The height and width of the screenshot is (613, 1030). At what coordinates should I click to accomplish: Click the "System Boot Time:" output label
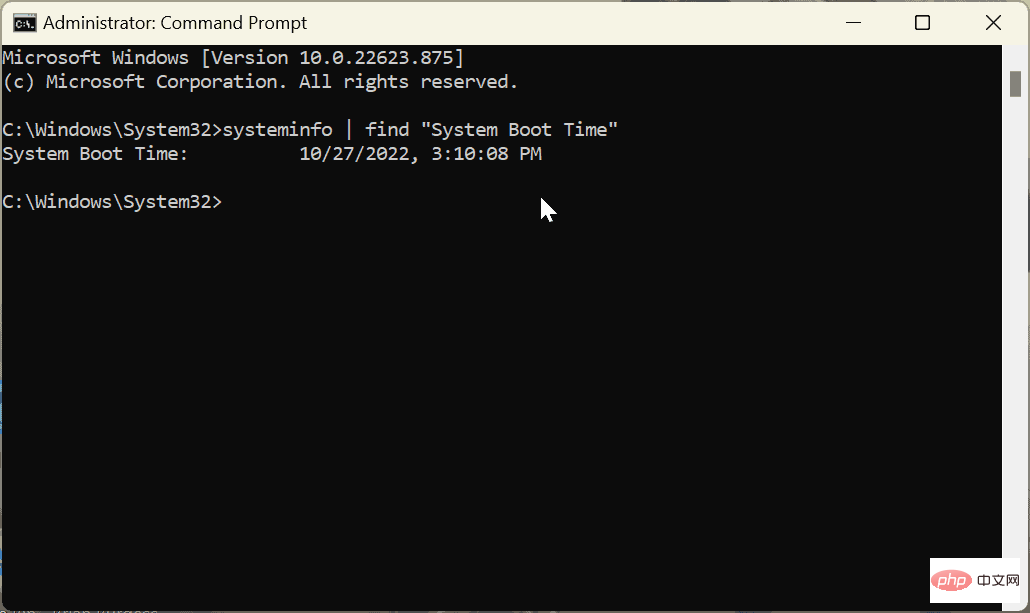coord(95,154)
